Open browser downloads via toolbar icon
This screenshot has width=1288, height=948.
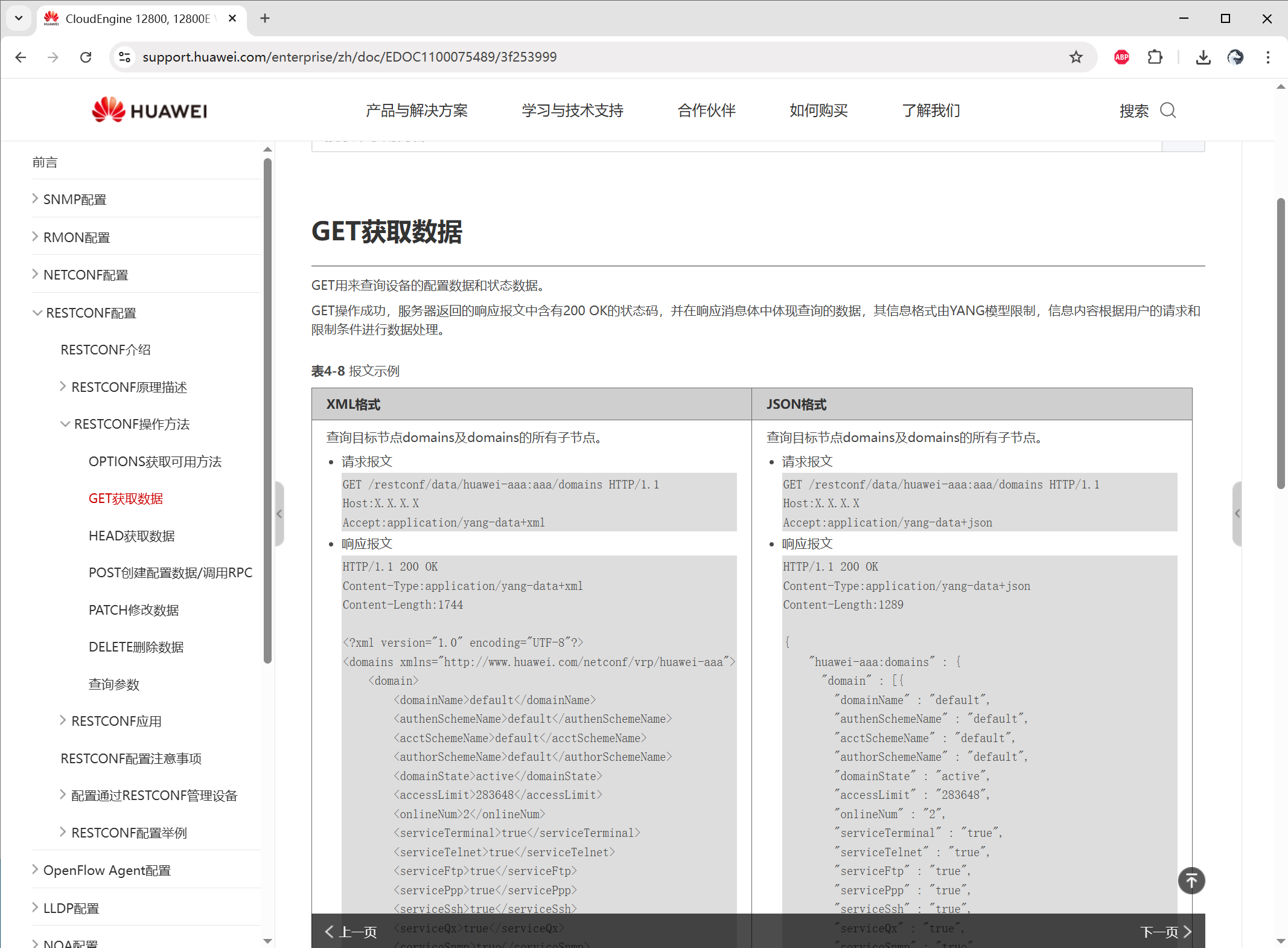coord(1203,57)
